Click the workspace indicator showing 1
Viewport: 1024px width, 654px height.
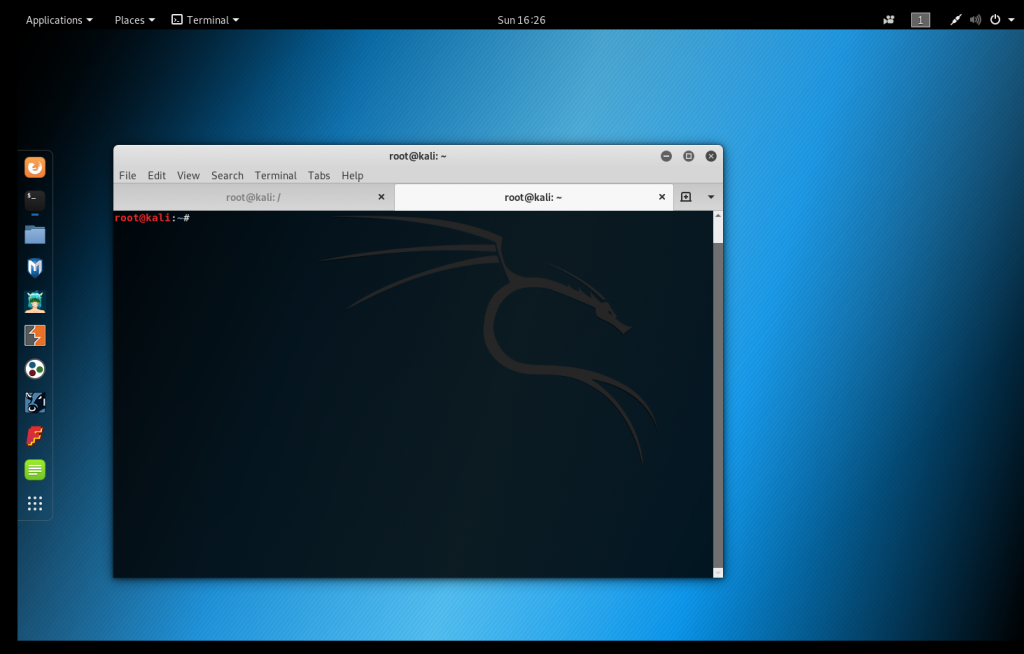920,20
